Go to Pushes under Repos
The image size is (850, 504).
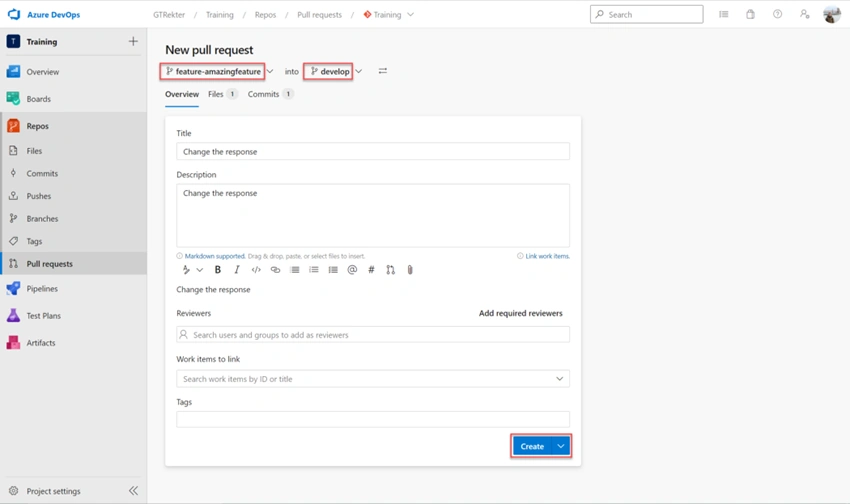click(38, 196)
